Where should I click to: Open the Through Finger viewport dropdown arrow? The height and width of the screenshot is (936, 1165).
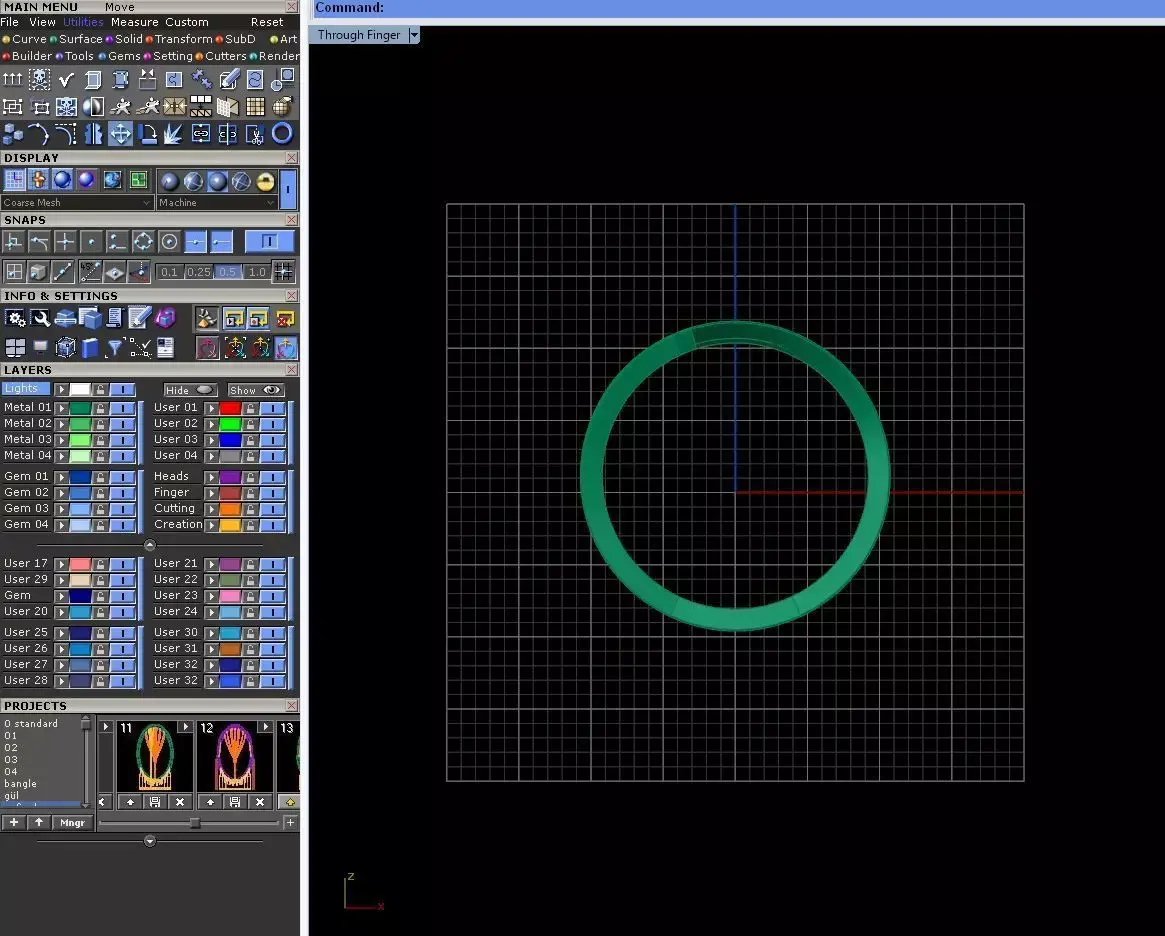(414, 35)
